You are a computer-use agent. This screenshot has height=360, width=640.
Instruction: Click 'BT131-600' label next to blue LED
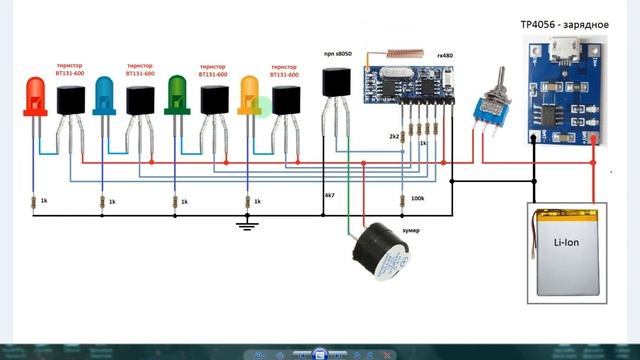(140, 74)
